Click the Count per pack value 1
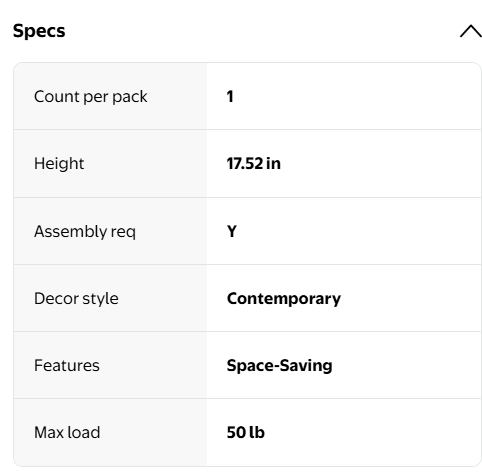This screenshot has height=475, width=482. click(x=230, y=97)
